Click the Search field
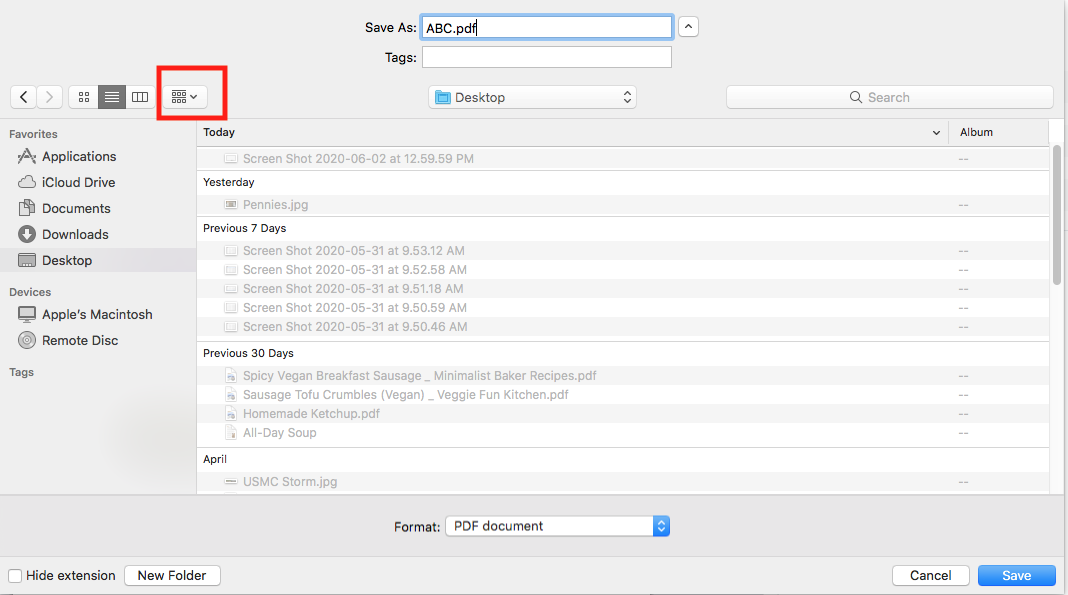The width and height of the screenshot is (1068, 595). [890, 97]
